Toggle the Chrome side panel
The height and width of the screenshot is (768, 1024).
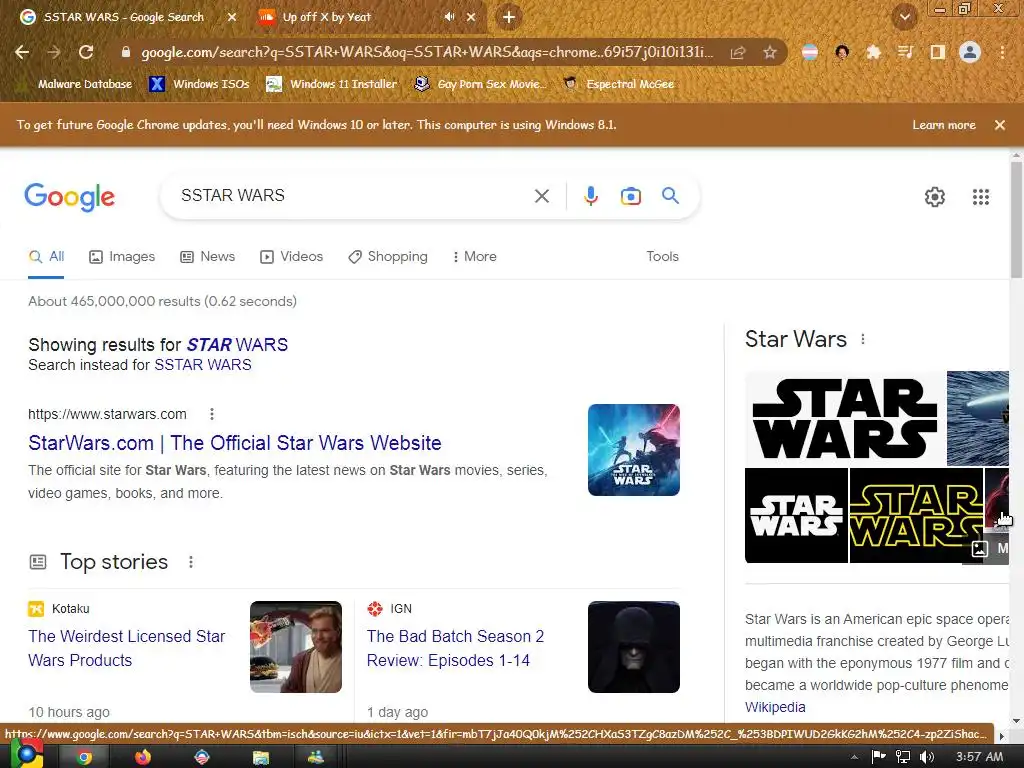(937, 52)
